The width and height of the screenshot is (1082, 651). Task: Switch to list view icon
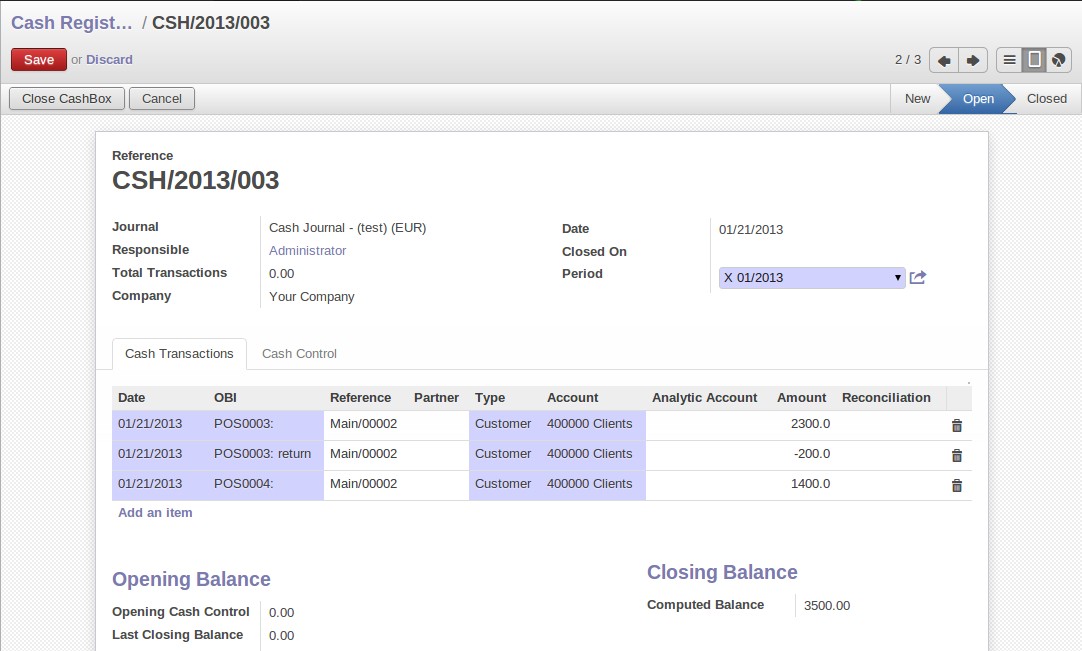[x=1010, y=60]
